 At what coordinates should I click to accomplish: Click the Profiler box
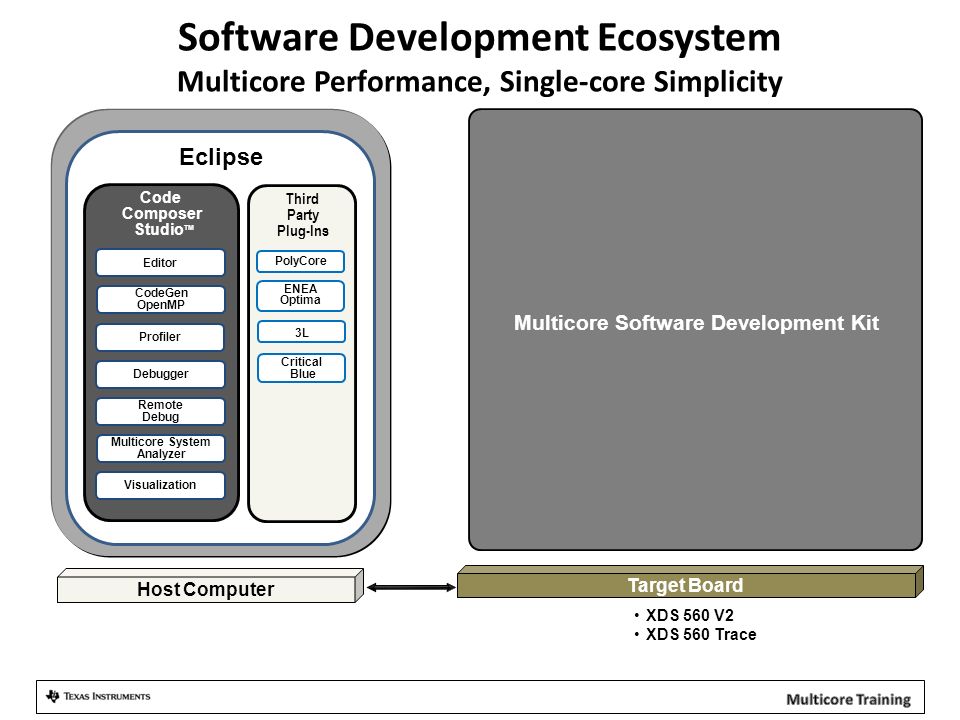(x=160, y=337)
